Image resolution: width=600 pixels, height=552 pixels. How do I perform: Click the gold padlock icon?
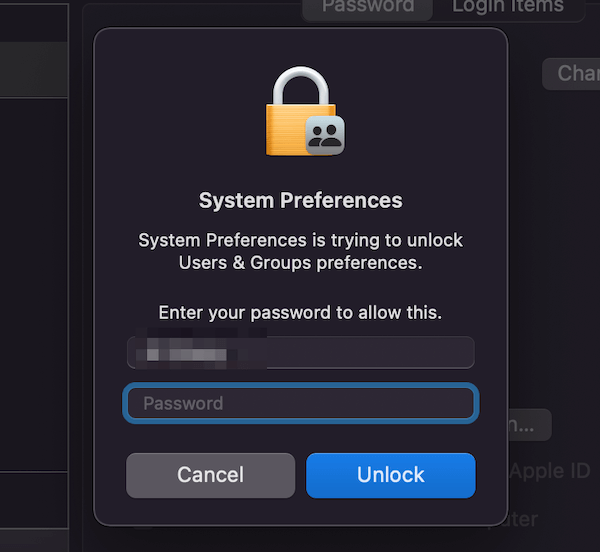301,111
